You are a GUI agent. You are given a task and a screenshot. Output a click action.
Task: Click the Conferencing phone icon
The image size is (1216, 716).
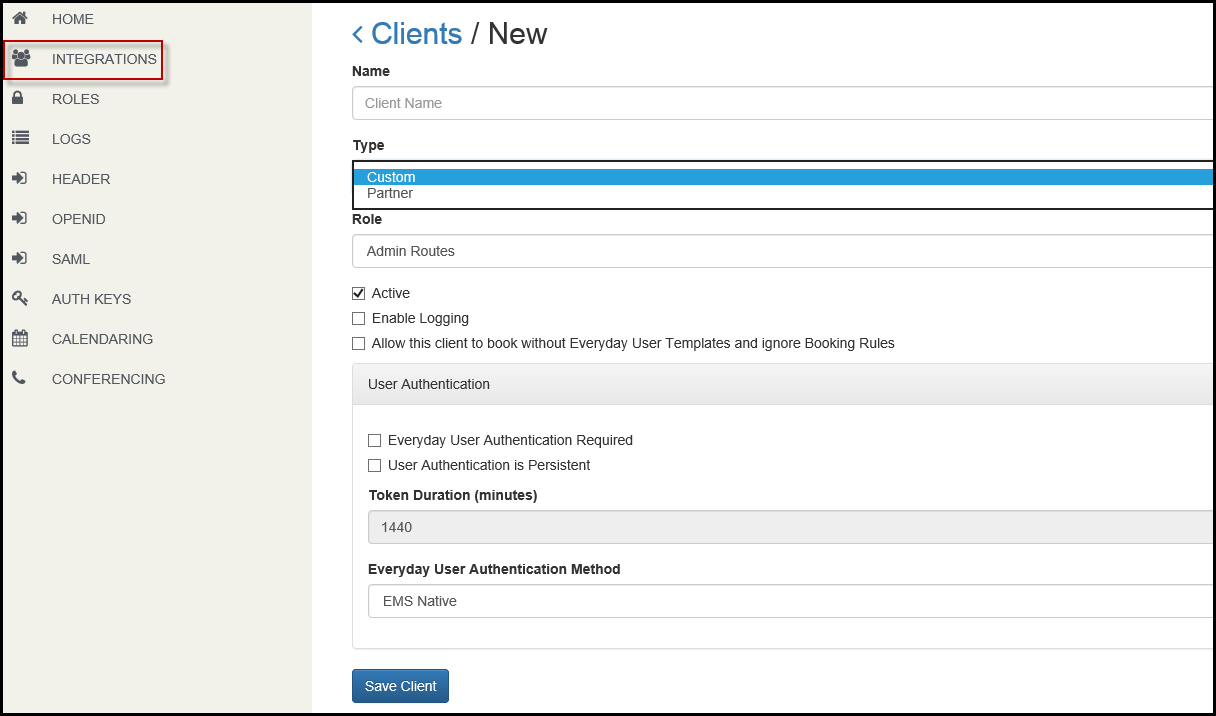coord(22,378)
